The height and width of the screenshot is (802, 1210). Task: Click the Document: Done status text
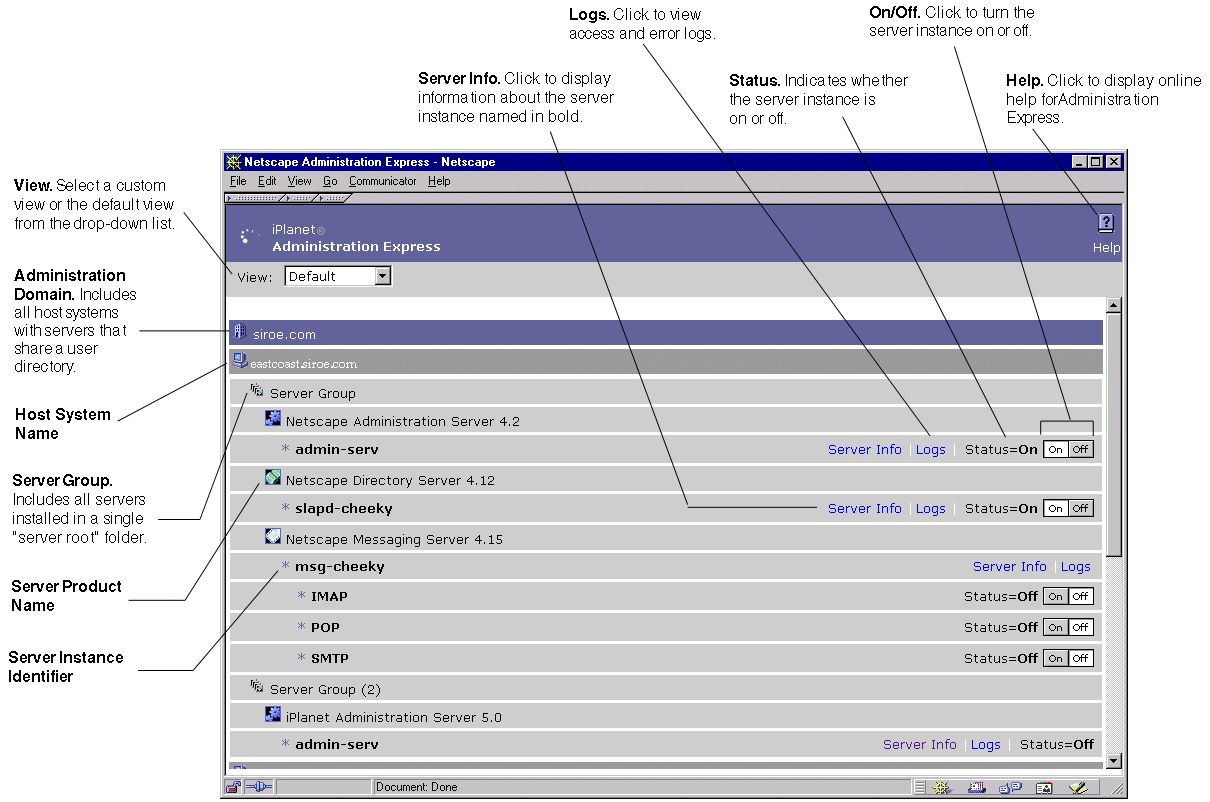[x=417, y=788]
